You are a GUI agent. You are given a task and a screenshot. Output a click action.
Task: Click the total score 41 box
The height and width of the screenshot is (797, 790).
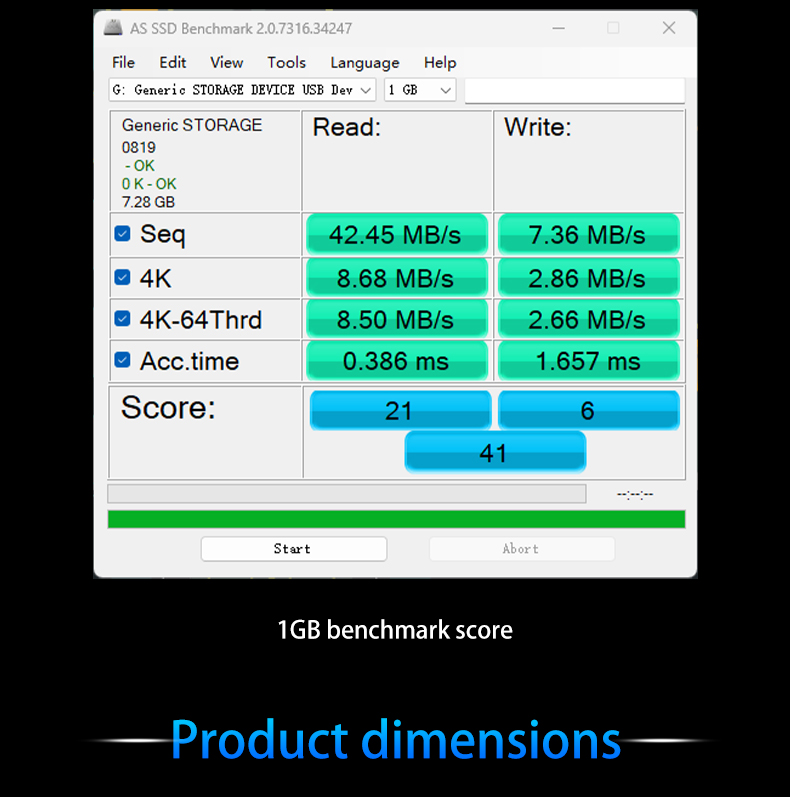pyautogui.click(x=494, y=452)
